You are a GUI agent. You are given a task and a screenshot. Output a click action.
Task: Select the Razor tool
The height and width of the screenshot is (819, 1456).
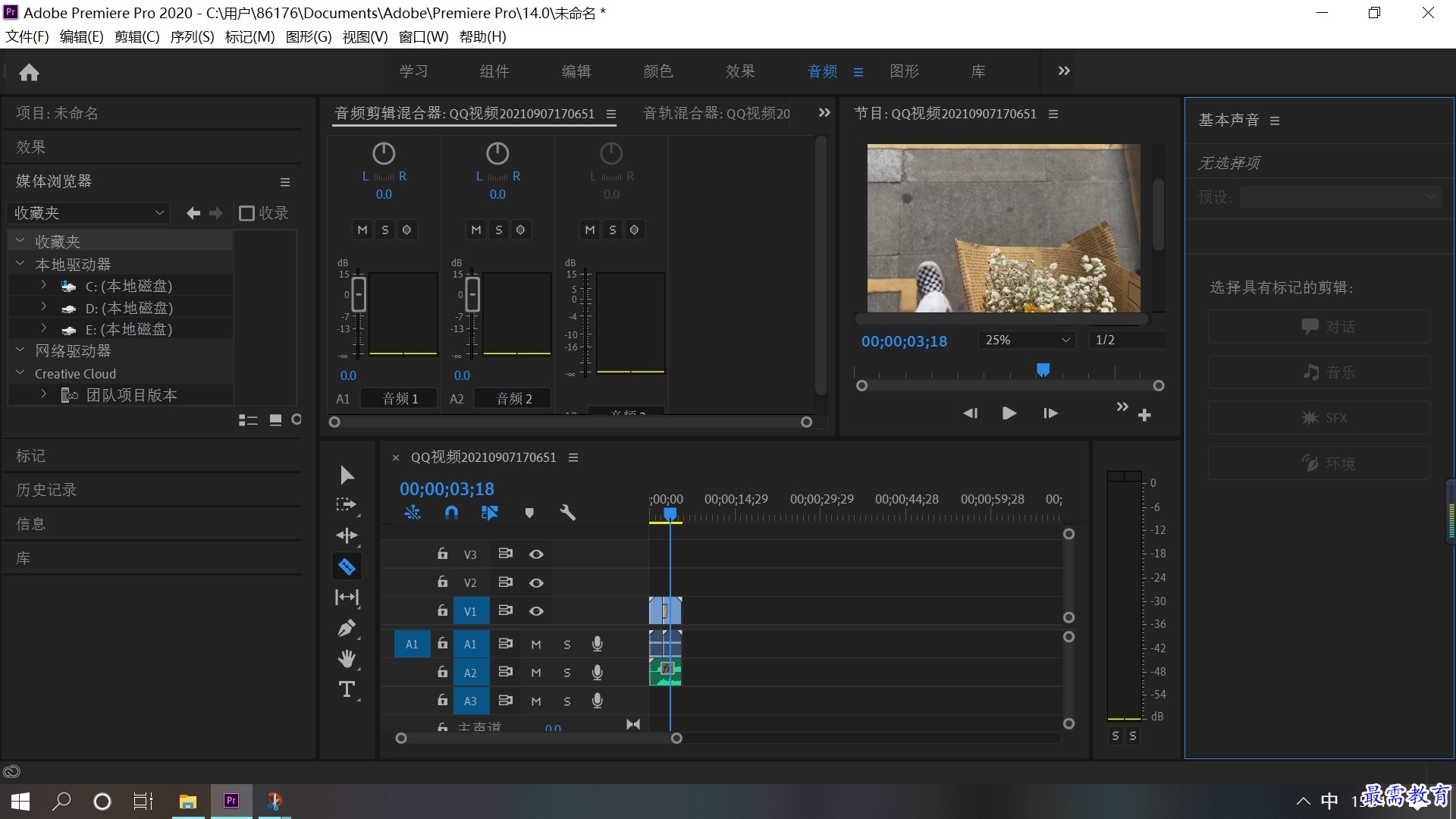[347, 566]
